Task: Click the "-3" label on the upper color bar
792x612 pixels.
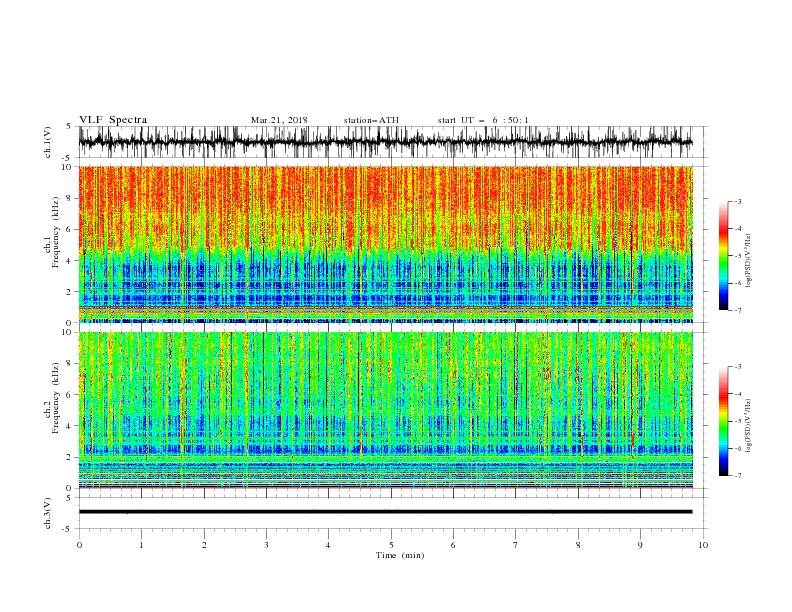Action: tap(738, 201)
